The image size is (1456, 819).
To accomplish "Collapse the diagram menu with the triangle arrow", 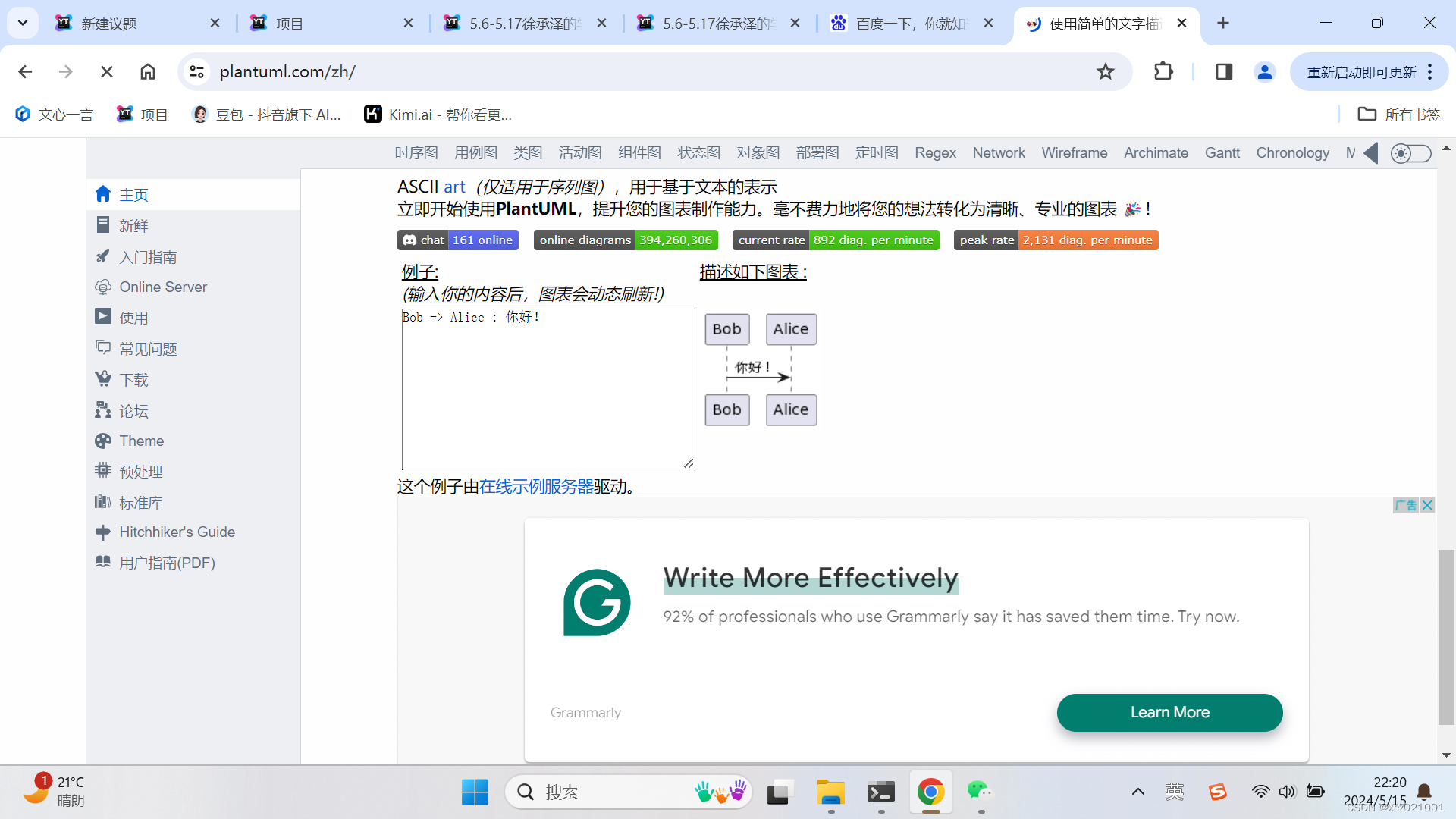I will 1371,153.
